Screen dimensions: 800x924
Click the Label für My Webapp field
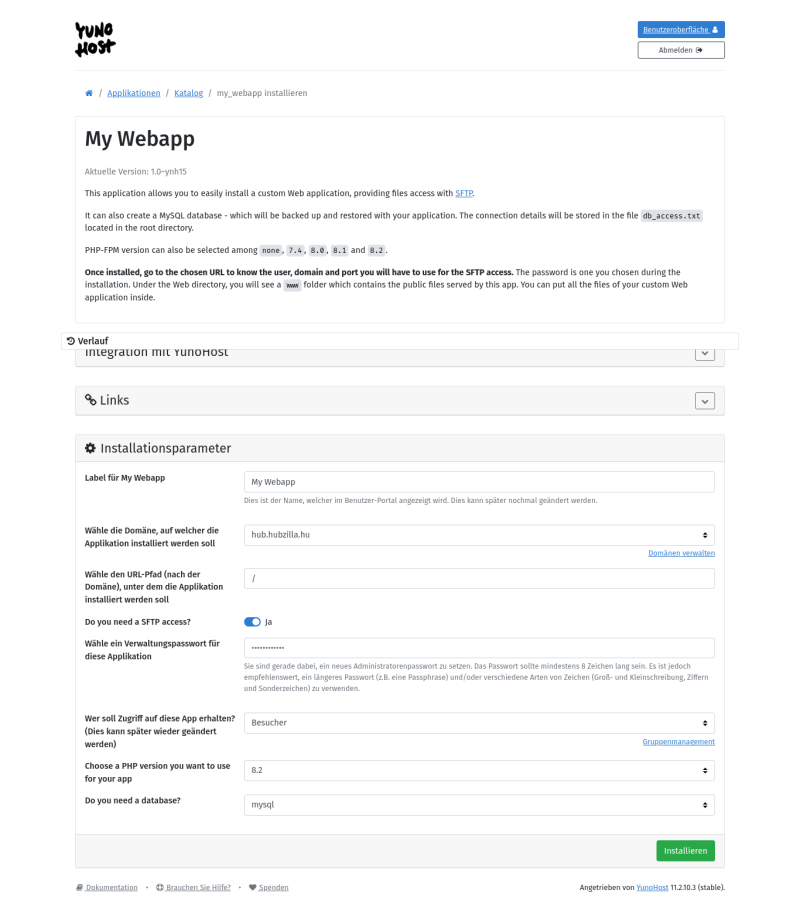(479, 482)
